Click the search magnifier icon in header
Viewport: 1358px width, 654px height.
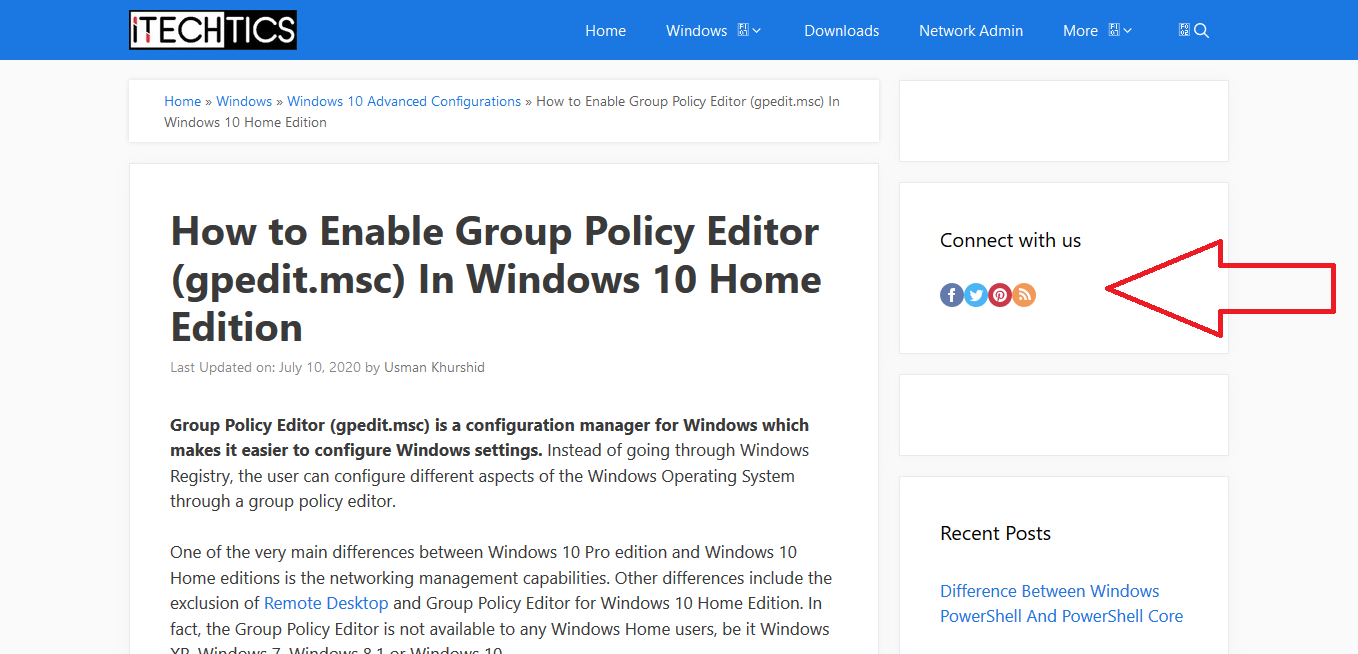1201,31
